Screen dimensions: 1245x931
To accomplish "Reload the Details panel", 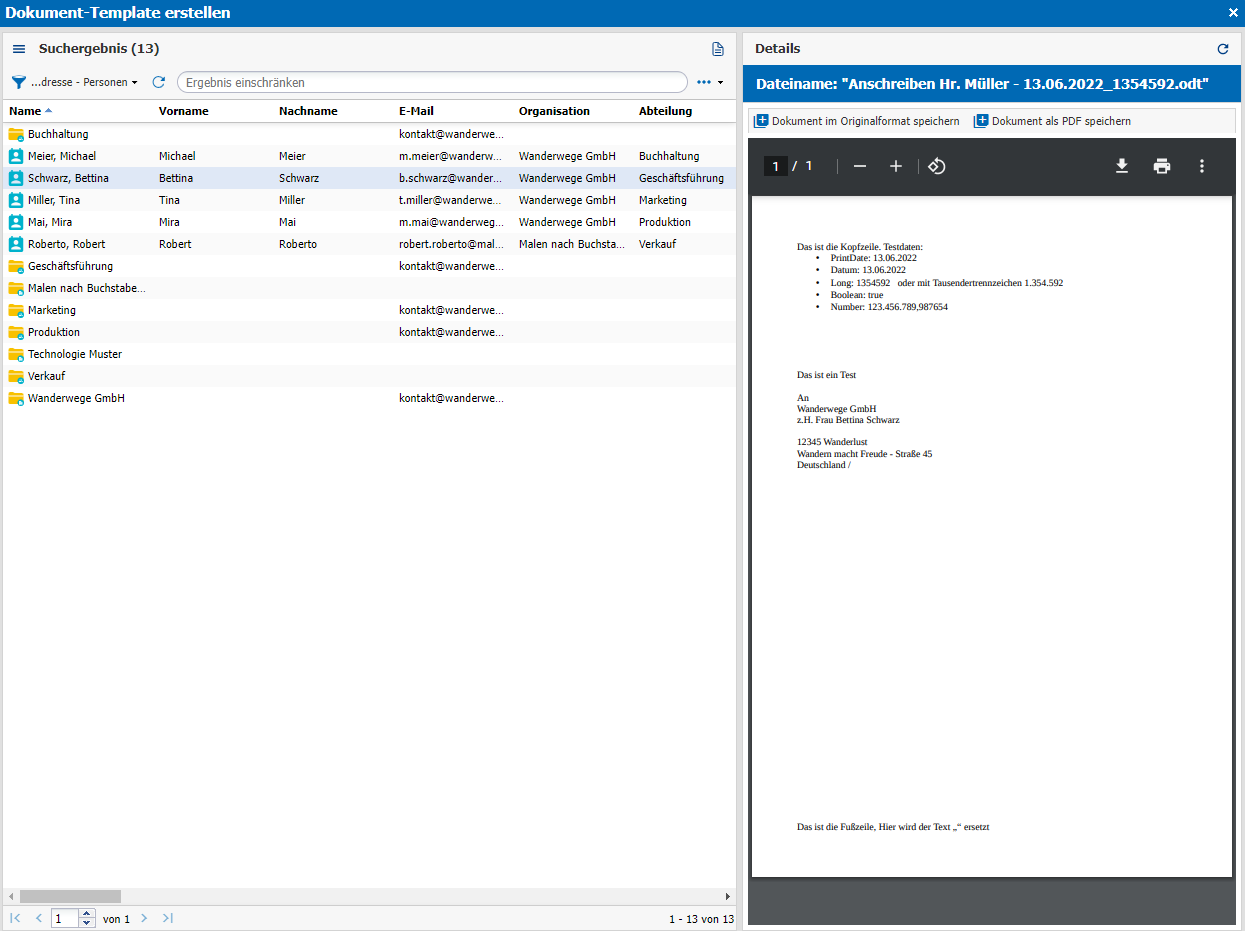I will pyautogui.click(x=1222, y=49).
